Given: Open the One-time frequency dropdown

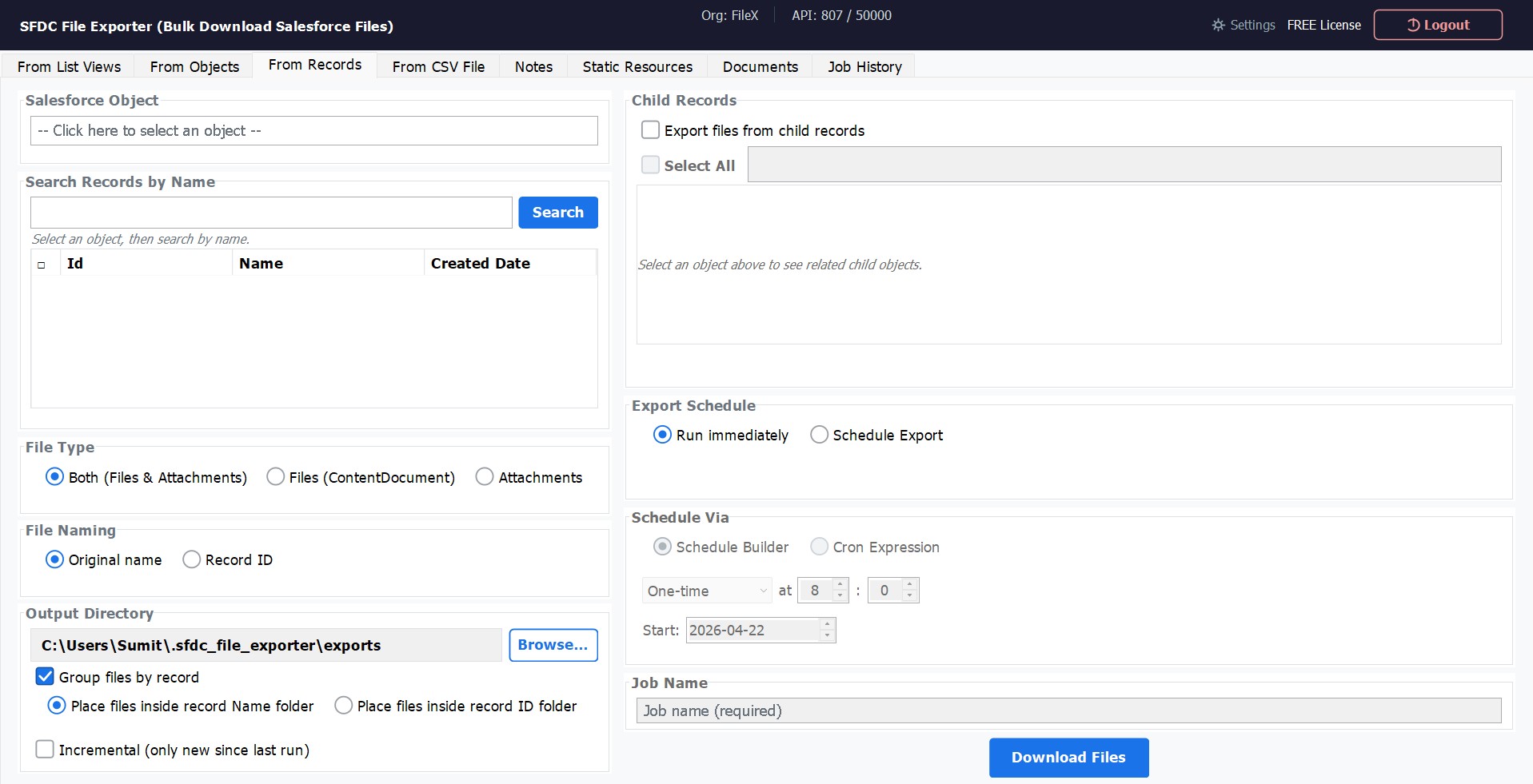Looking at the screenshot, I should click(x=706, y=590).
